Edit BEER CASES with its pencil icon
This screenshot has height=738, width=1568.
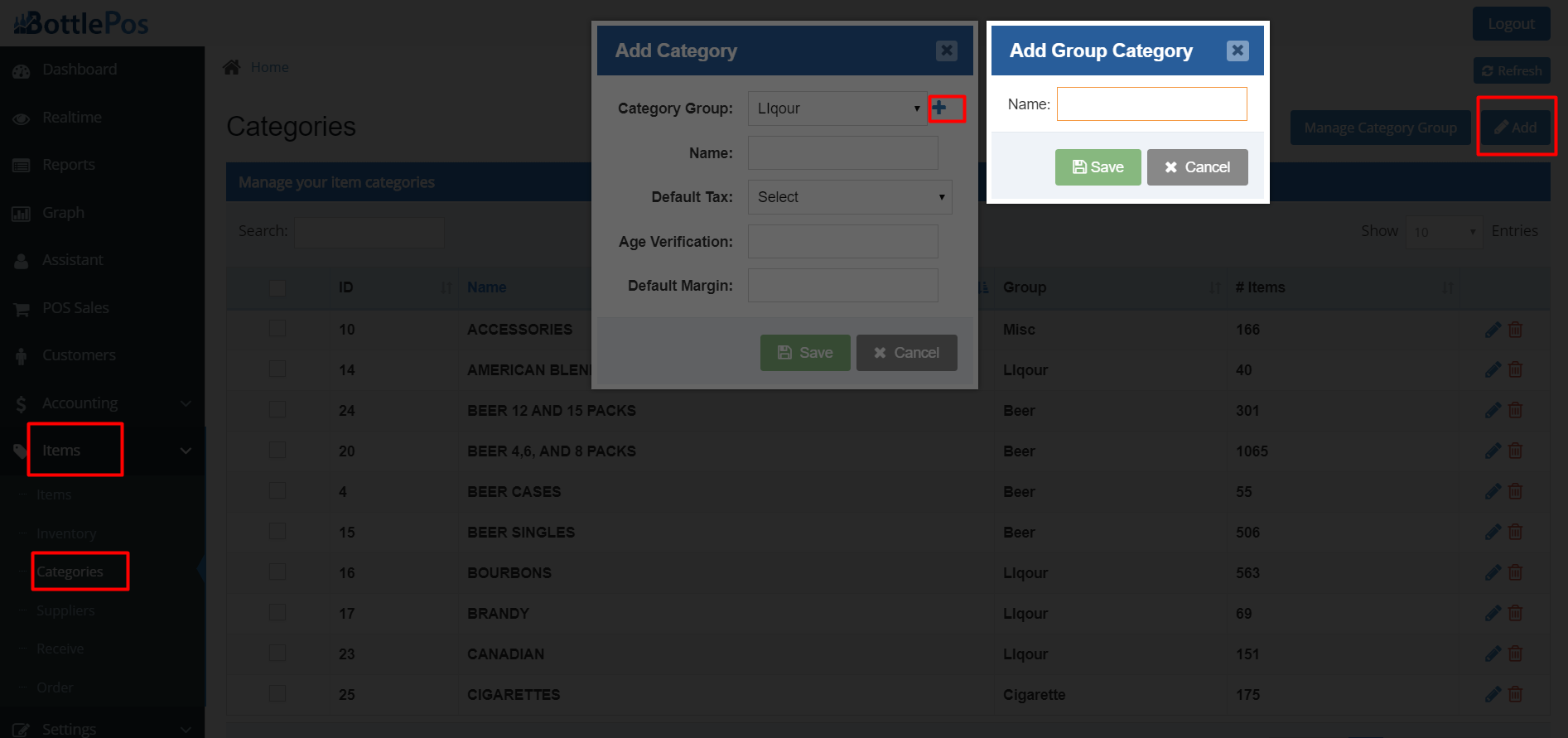point(1493,491)
